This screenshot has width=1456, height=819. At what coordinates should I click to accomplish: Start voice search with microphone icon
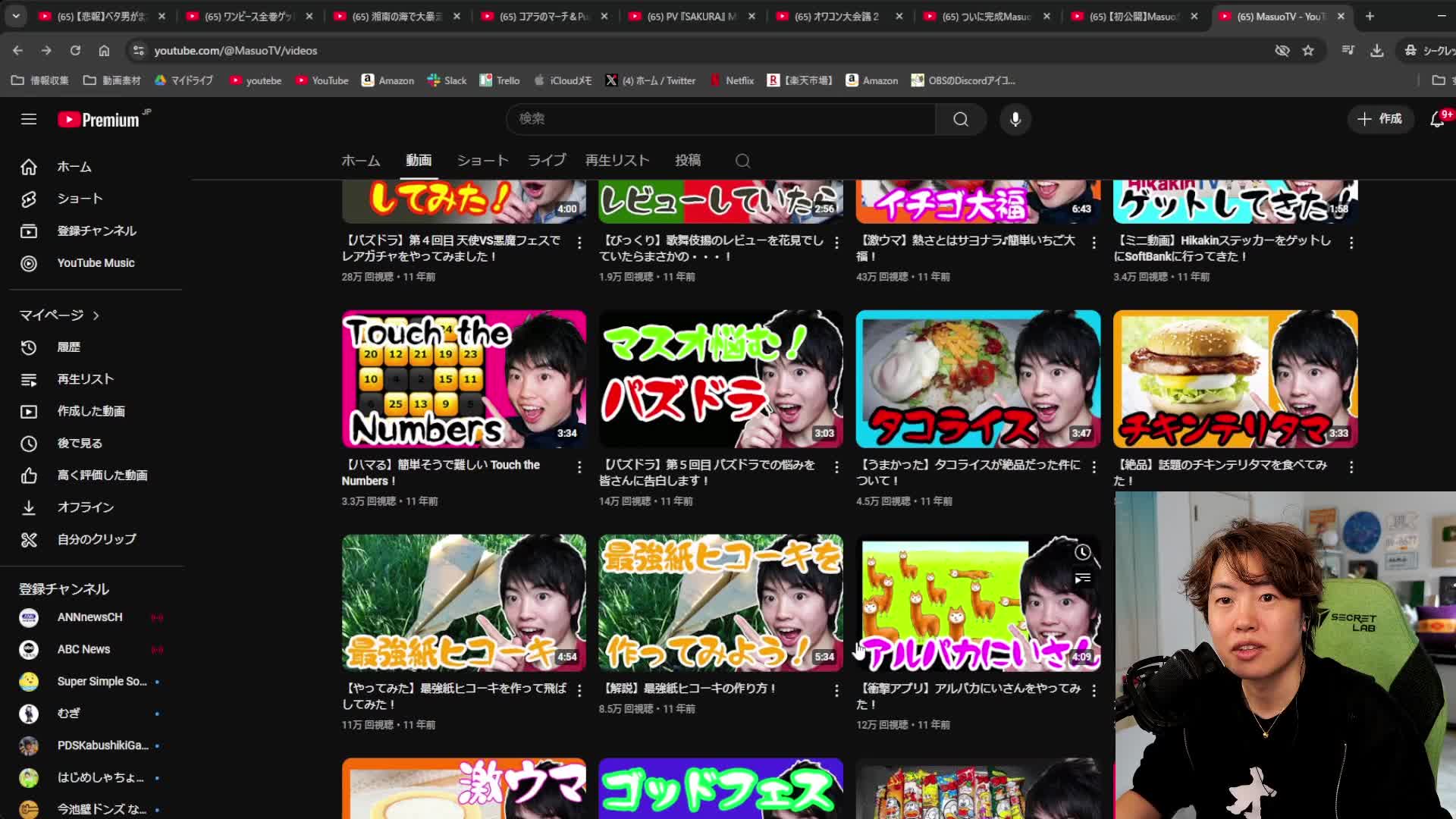(x=1015, y=119)
